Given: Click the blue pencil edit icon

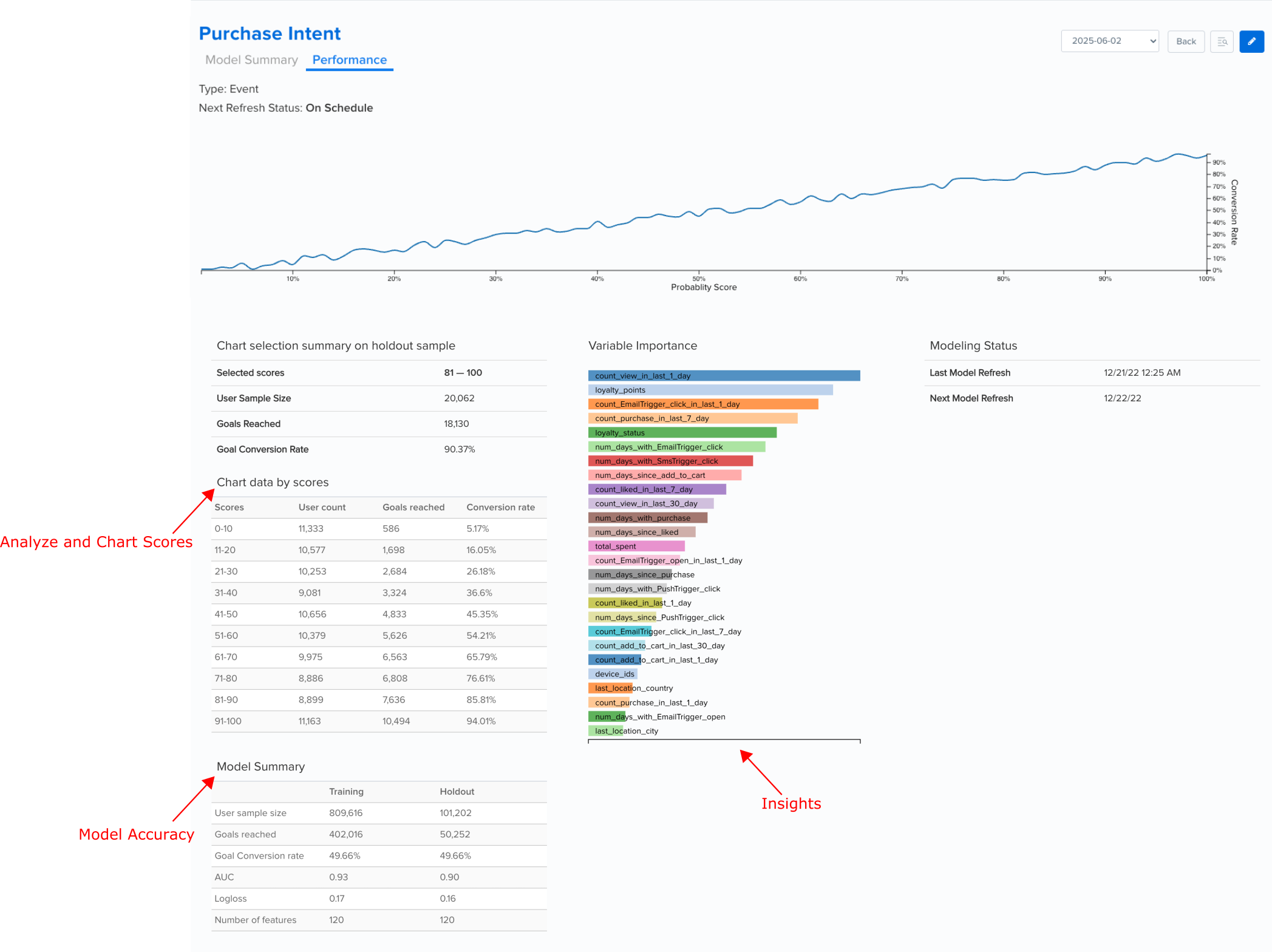Looking at the screenshot, I should click(1251, 41).
